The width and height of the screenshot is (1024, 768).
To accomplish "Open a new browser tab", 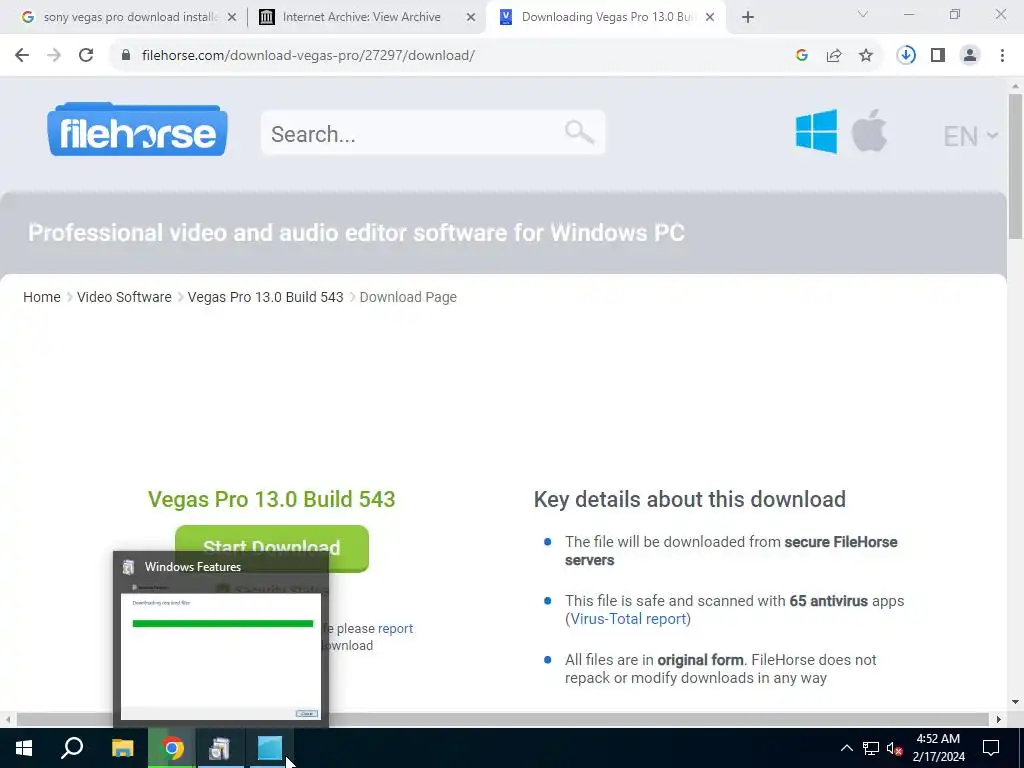I will point(748,17).
